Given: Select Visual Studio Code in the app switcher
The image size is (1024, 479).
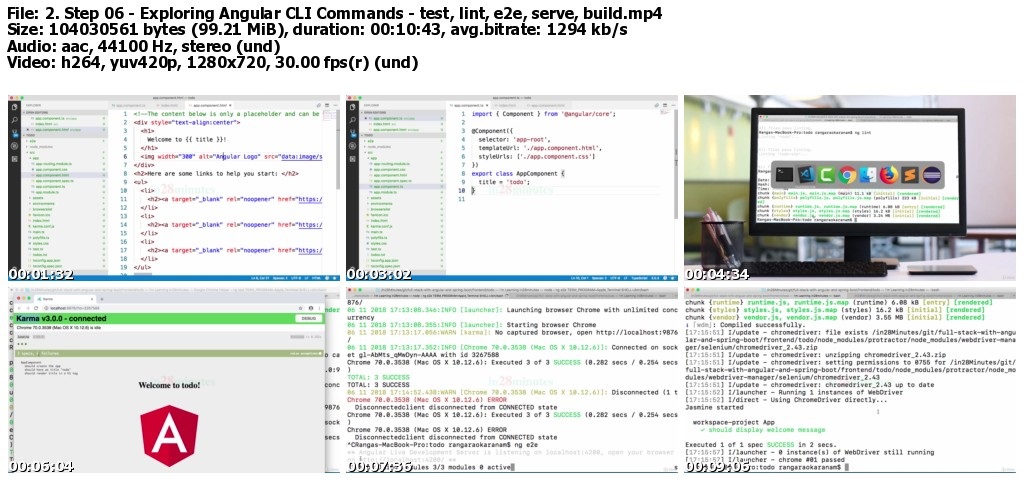Looking at the screenshot, I should click(805, 174).
